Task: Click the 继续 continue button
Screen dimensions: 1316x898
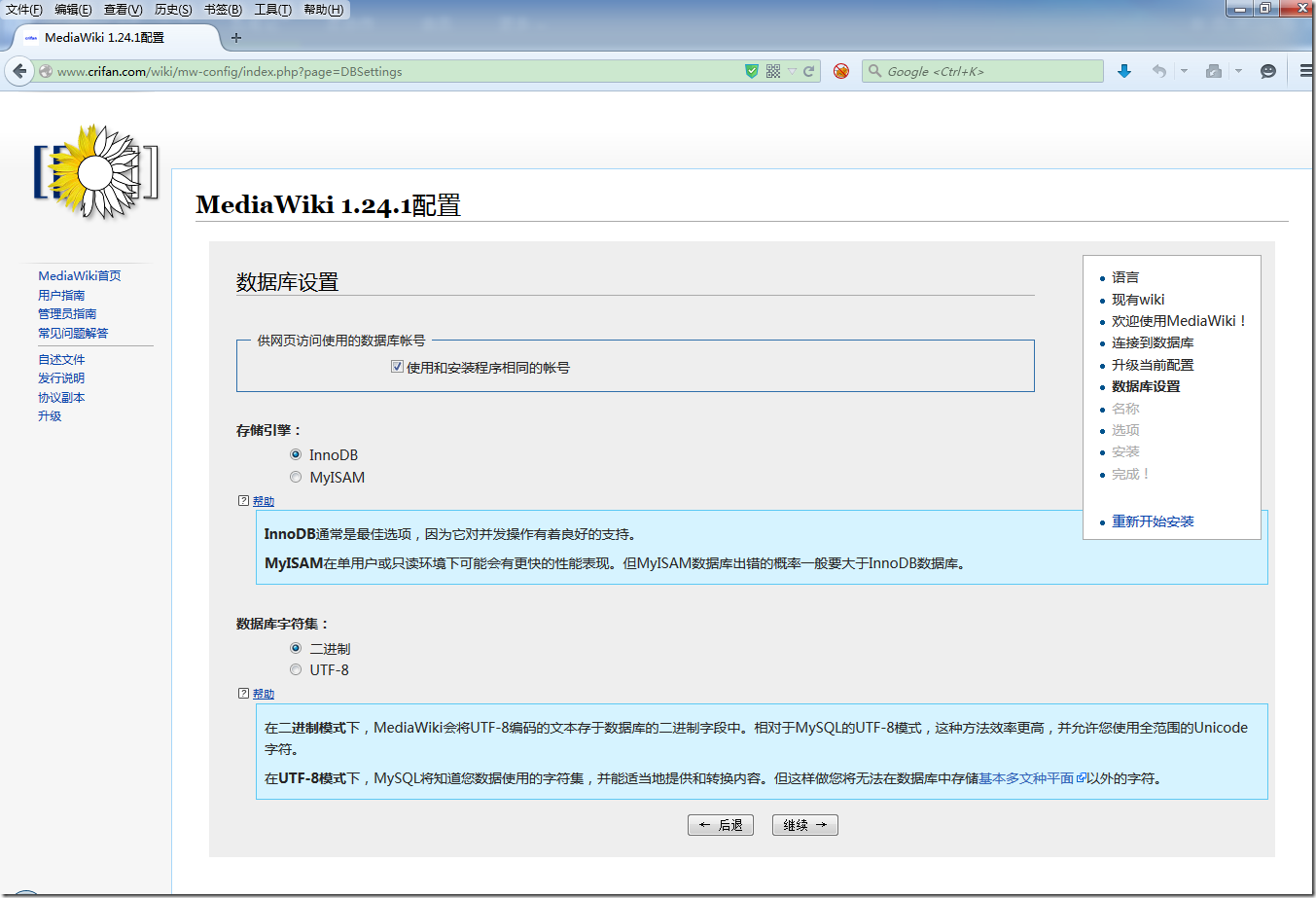Action: pos(805,825)
